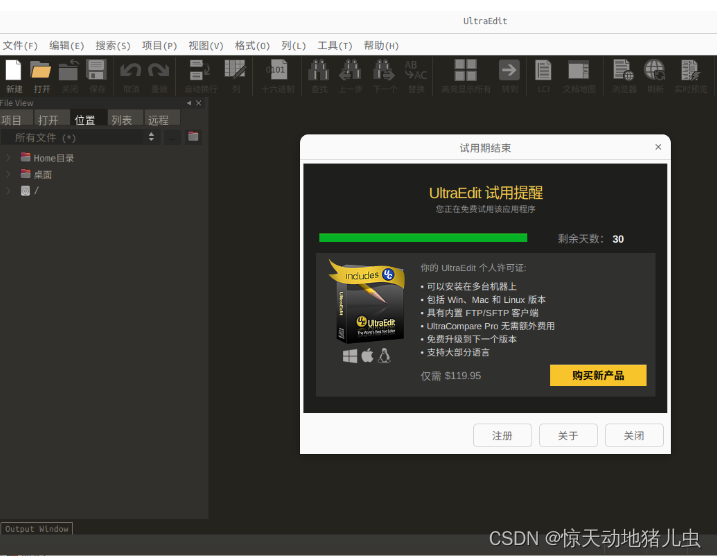Open the 工具(T) menu
The height and width of the screenshot is (558, 717).
point(335,46)
